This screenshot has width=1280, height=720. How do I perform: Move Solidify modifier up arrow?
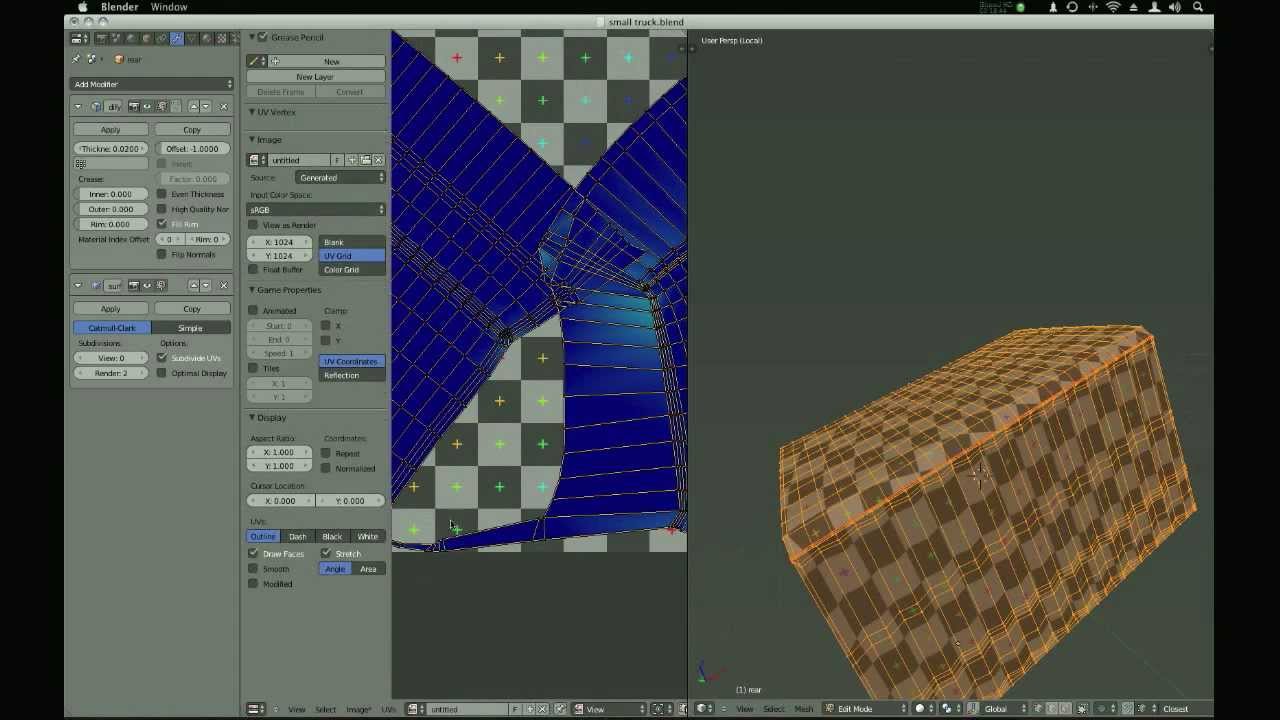coord(193,106)
